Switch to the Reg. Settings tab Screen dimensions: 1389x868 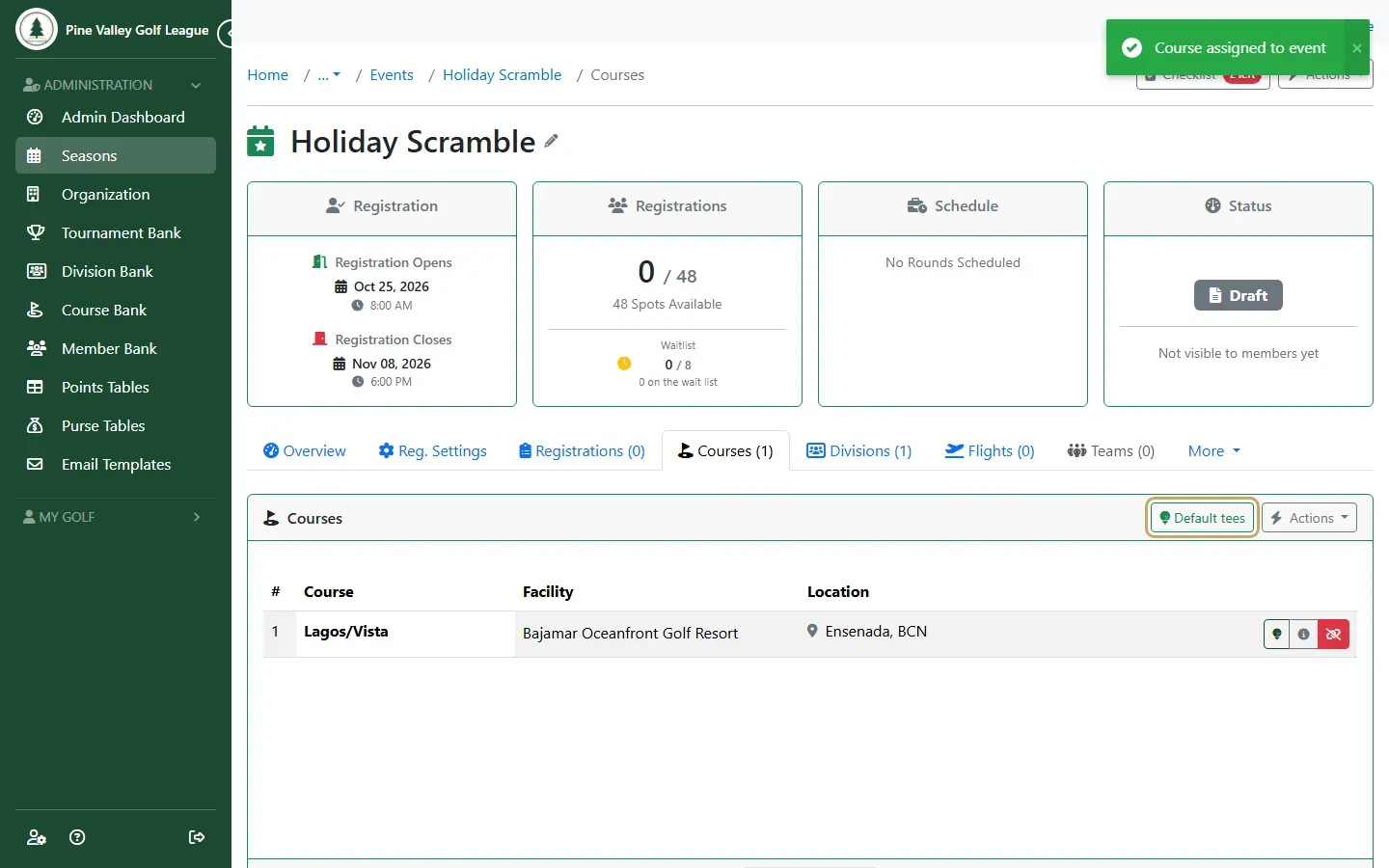[x=432, y=450]
